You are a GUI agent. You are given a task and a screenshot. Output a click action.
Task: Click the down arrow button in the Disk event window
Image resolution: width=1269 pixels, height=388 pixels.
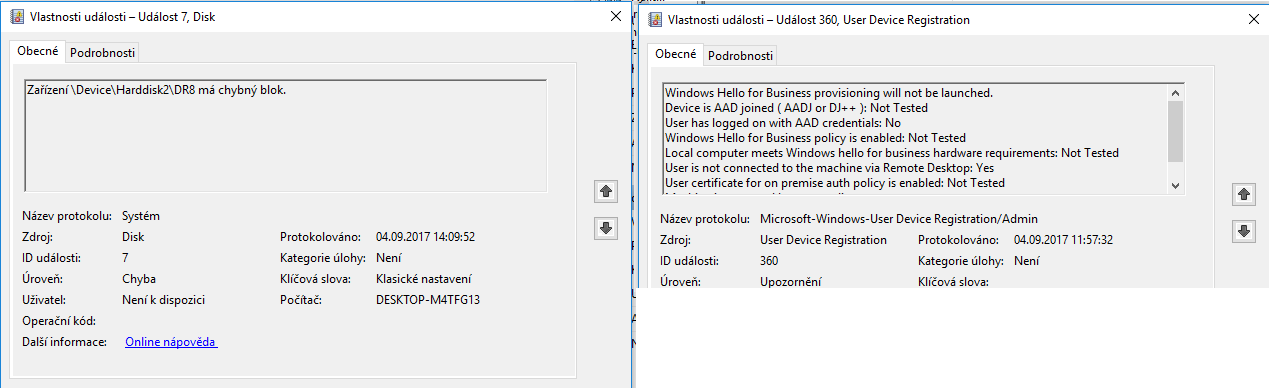tap(604, 228)
